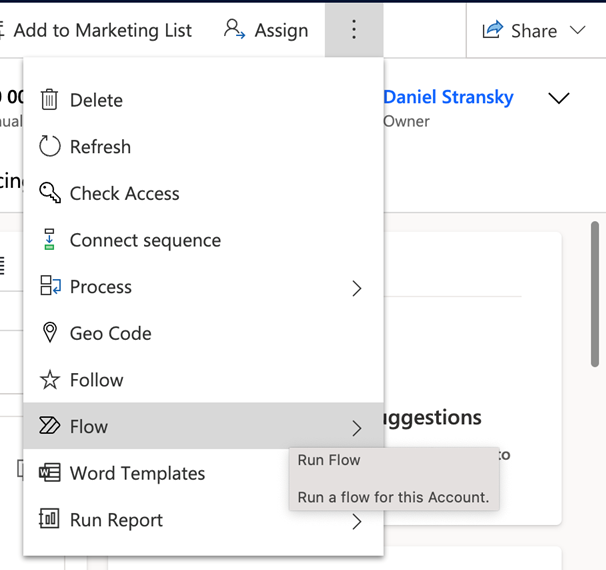This screenshot has width=606, height=570.
Task: Click the Check Access key icon
Action: (x=49, y=193)
